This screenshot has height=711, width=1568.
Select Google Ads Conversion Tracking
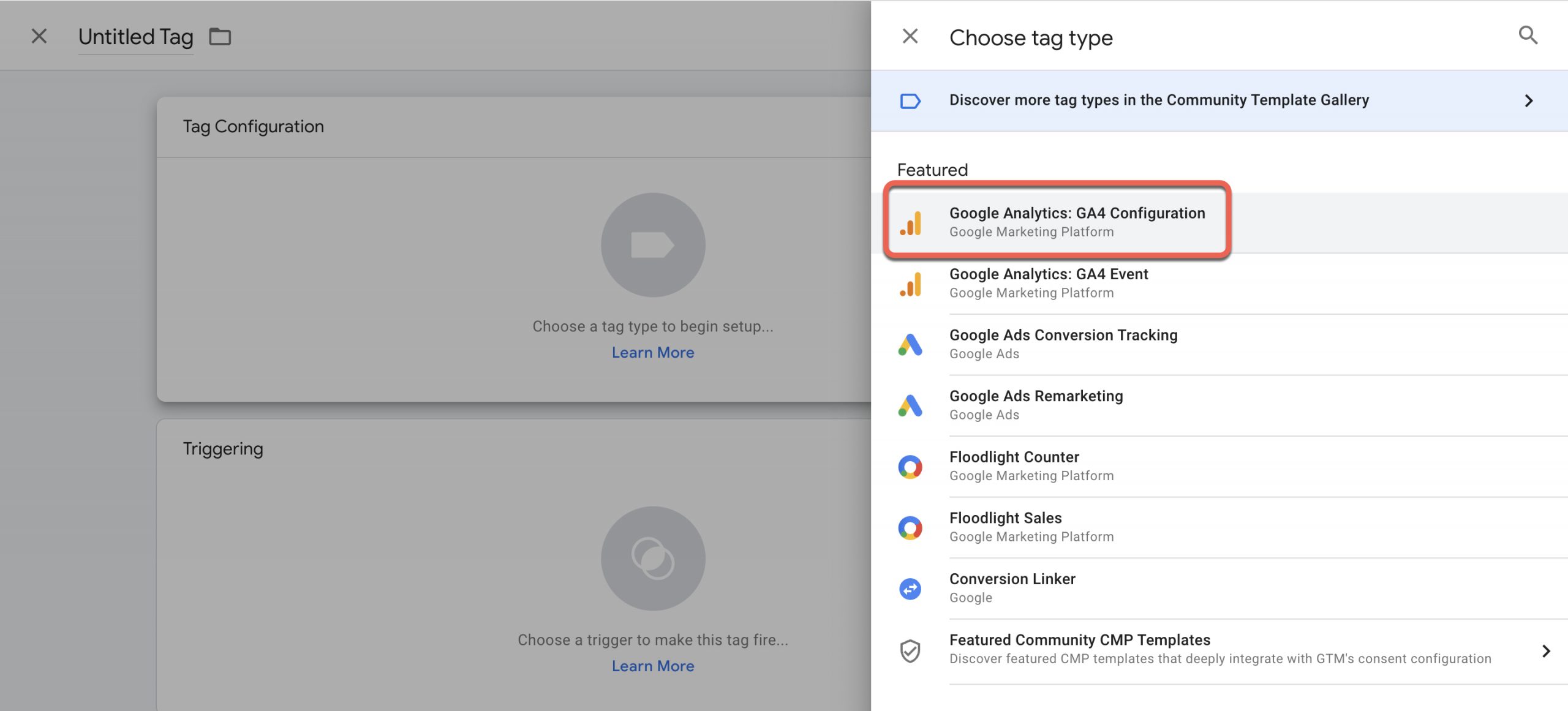(1219, 344)
